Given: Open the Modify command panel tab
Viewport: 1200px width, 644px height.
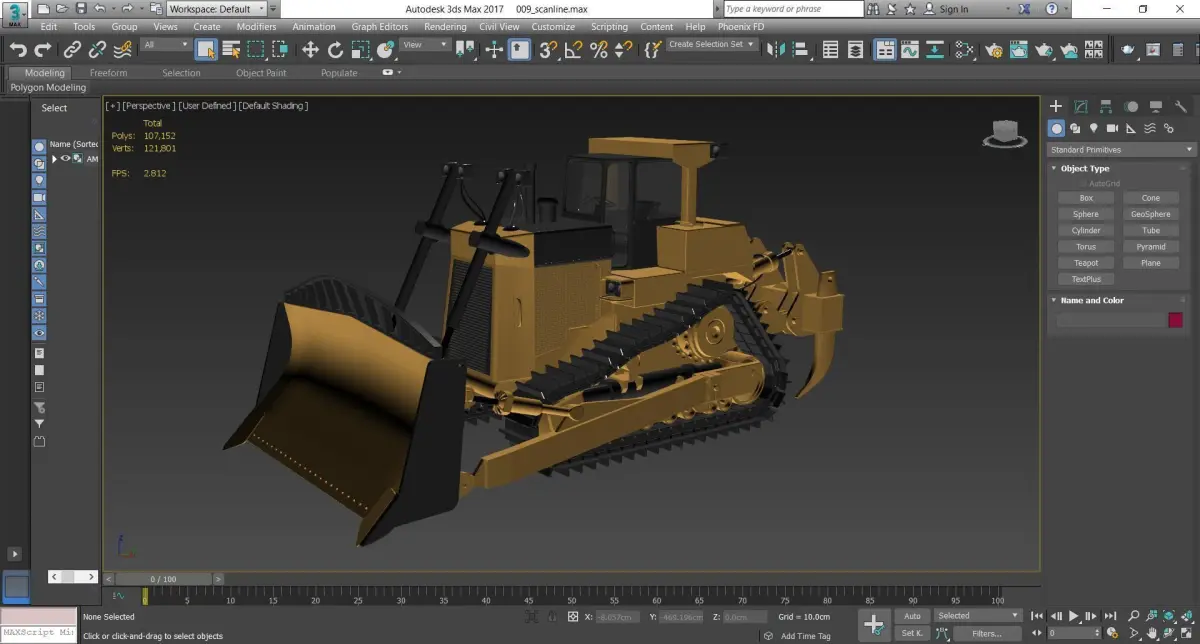Looking at the screenshot, I should pos(1081,107).
